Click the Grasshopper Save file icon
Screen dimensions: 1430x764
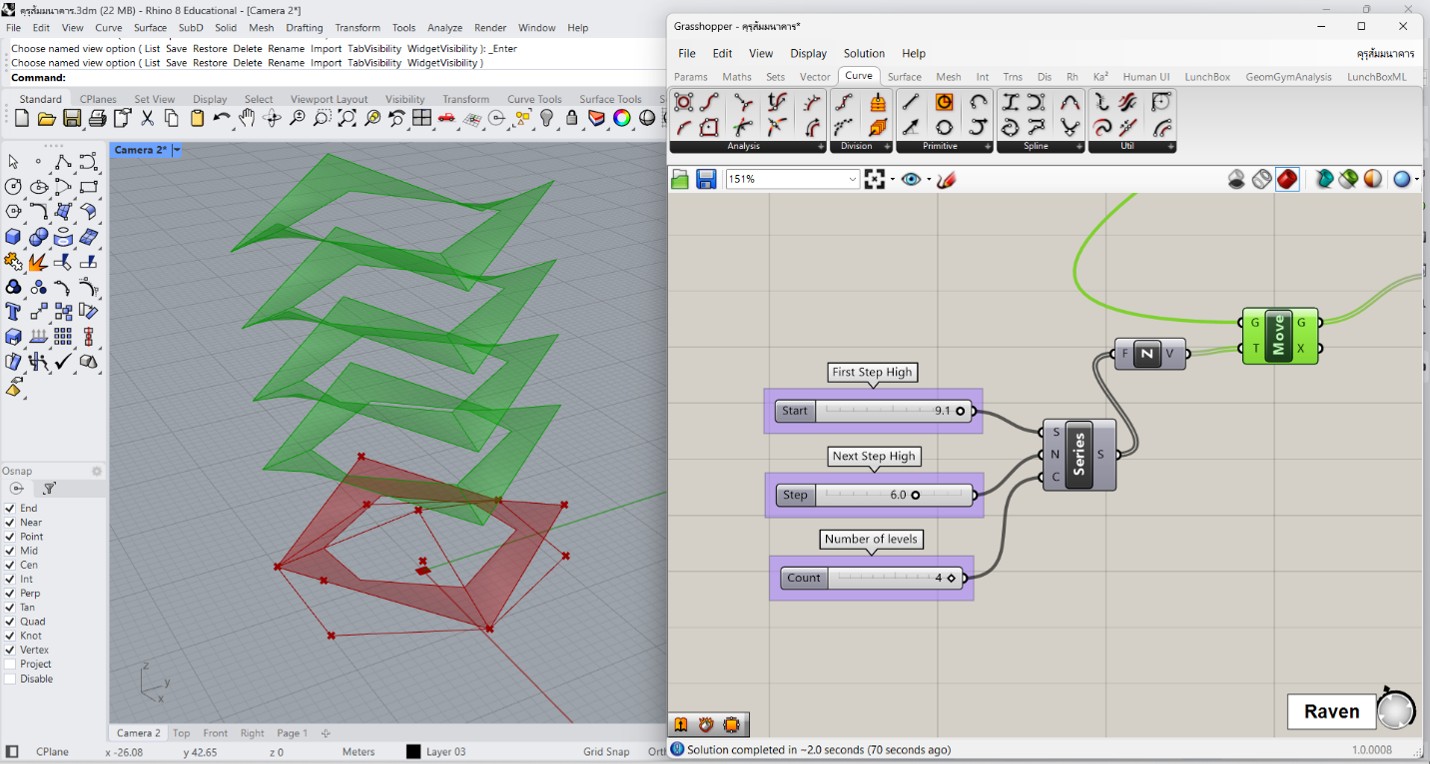706,179
